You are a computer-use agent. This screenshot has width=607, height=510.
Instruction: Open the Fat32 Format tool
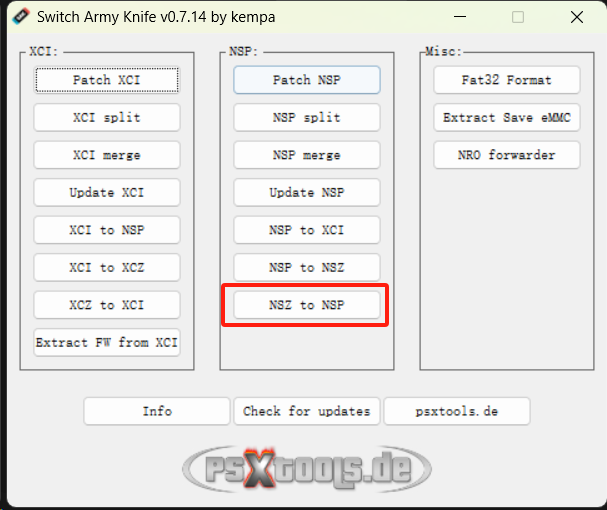tap(506, 80)
